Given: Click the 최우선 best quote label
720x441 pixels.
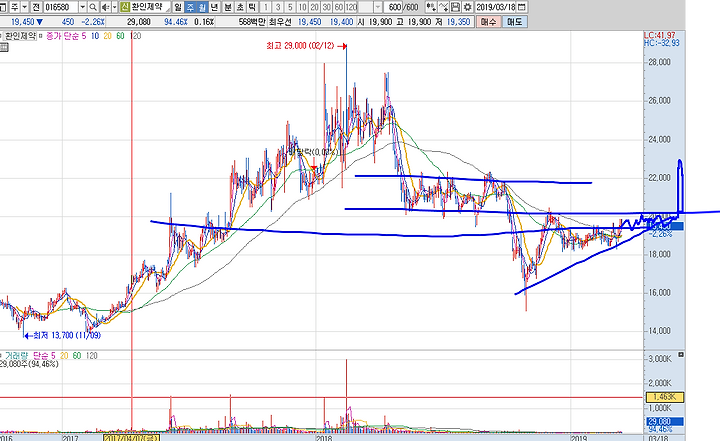Looking at the screenshot, I should 280,22.
